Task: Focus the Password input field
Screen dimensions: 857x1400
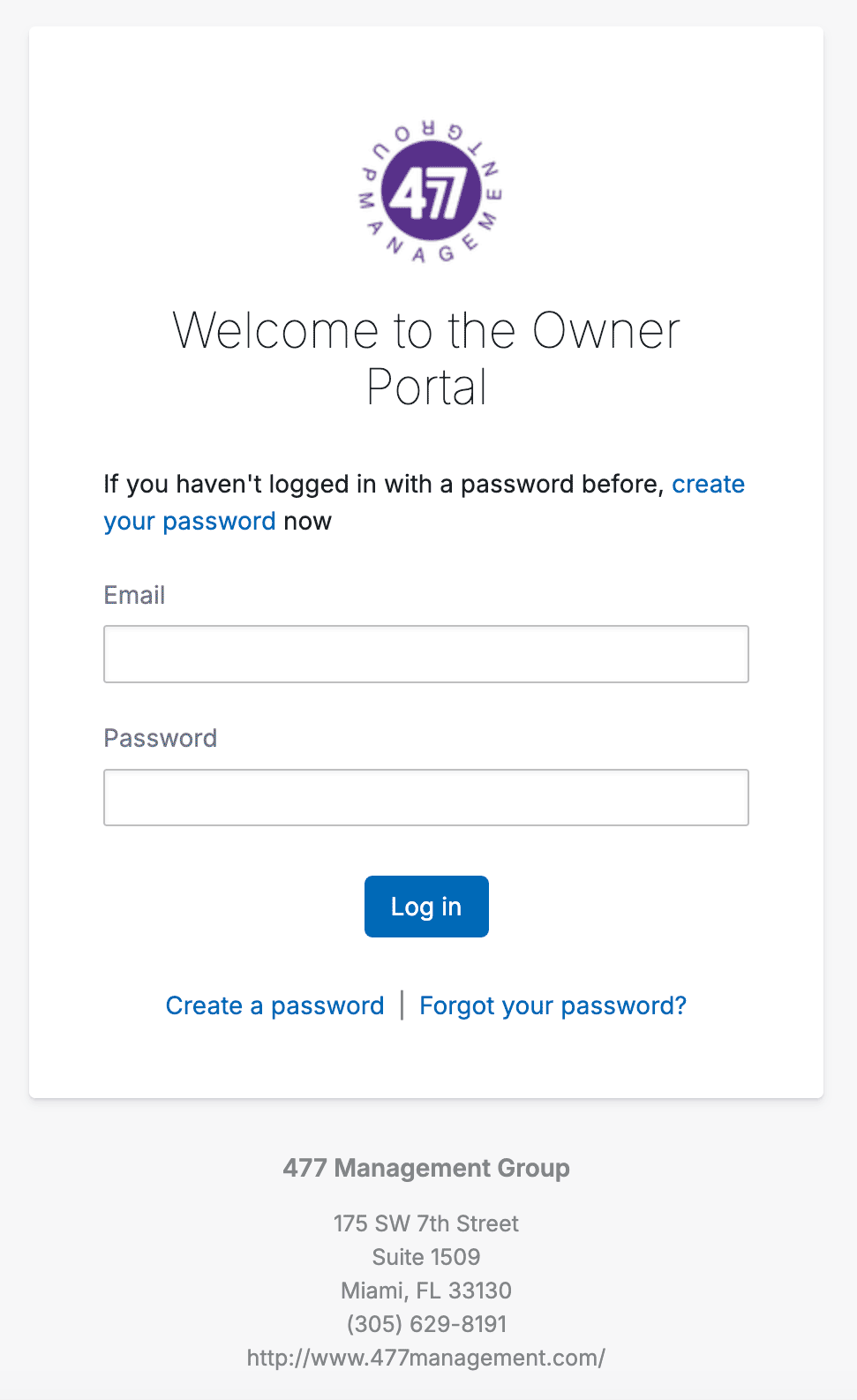Action: [426, 798]
